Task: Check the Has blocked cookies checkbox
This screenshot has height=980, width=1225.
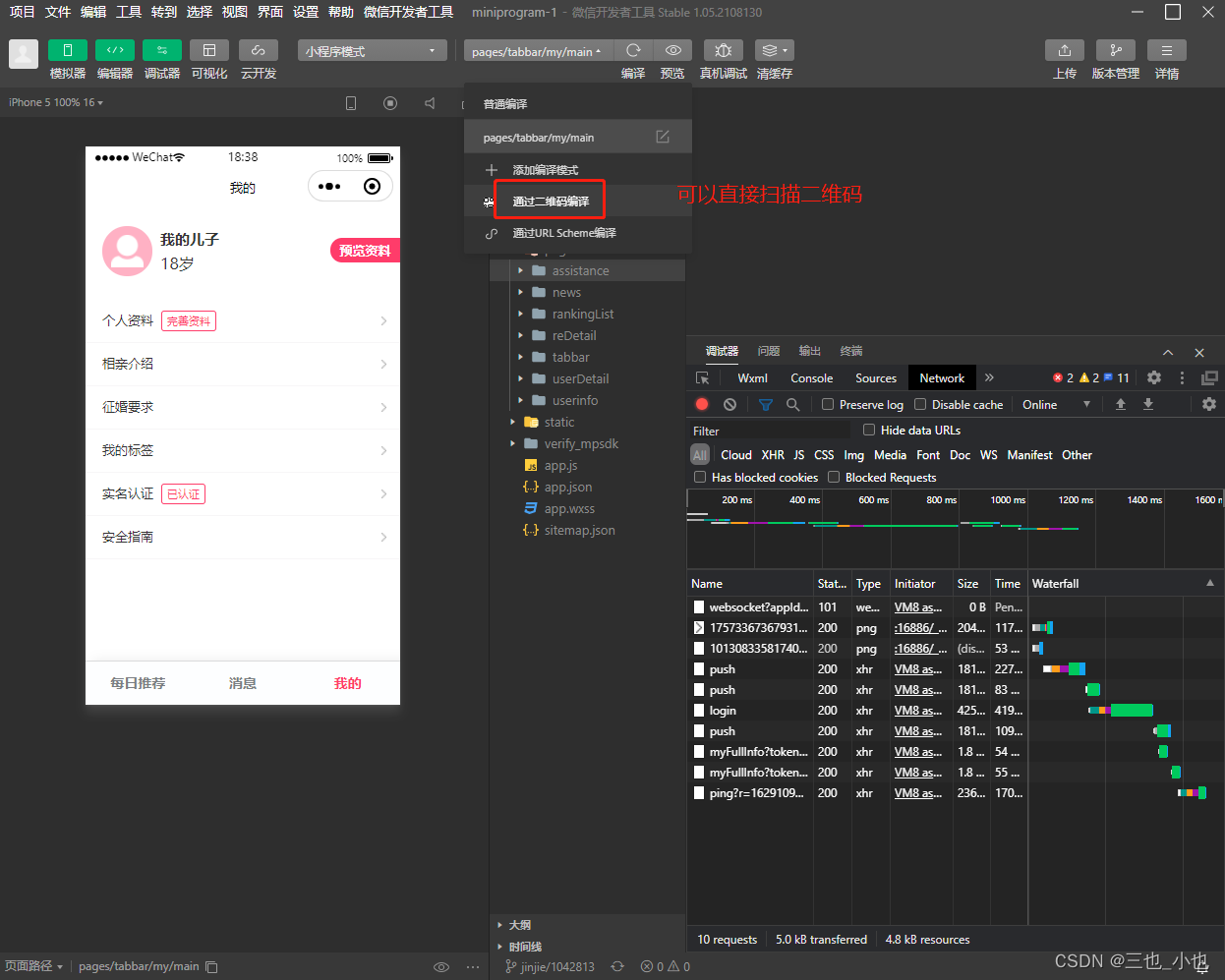Action: pos(700,477)
